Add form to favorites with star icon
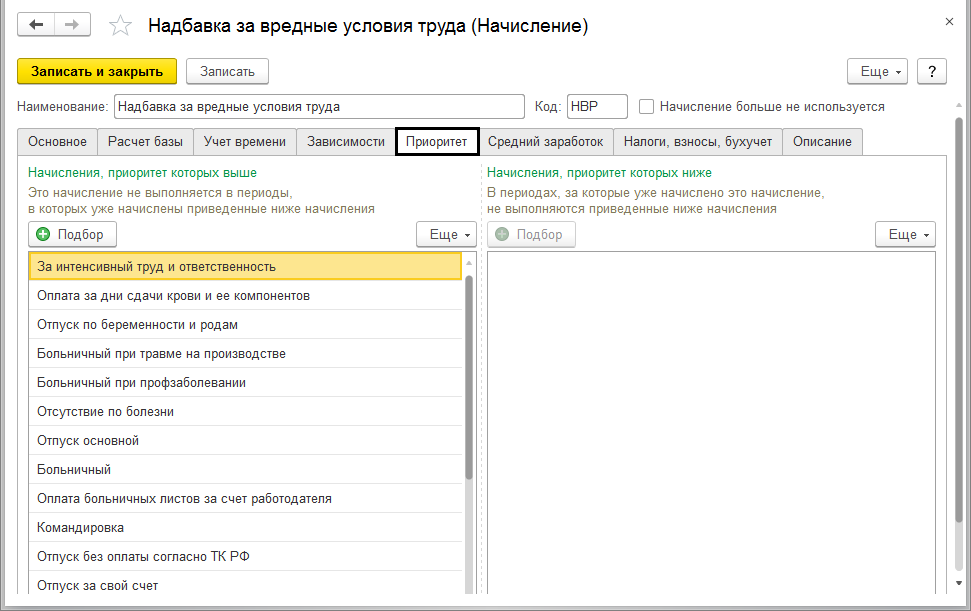This screenshot has width=971, height=611. 120,26
